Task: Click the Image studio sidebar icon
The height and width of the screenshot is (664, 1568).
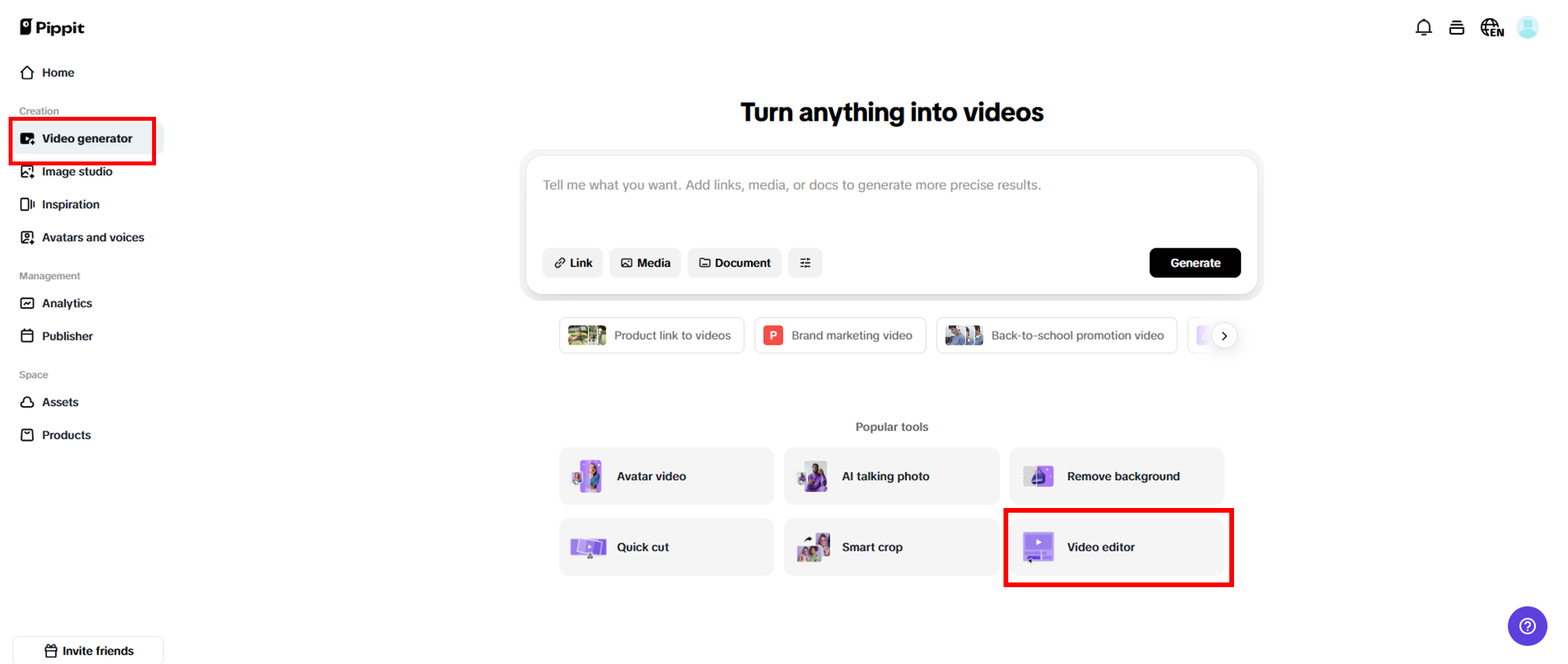Action: click(x=27, y=172)
